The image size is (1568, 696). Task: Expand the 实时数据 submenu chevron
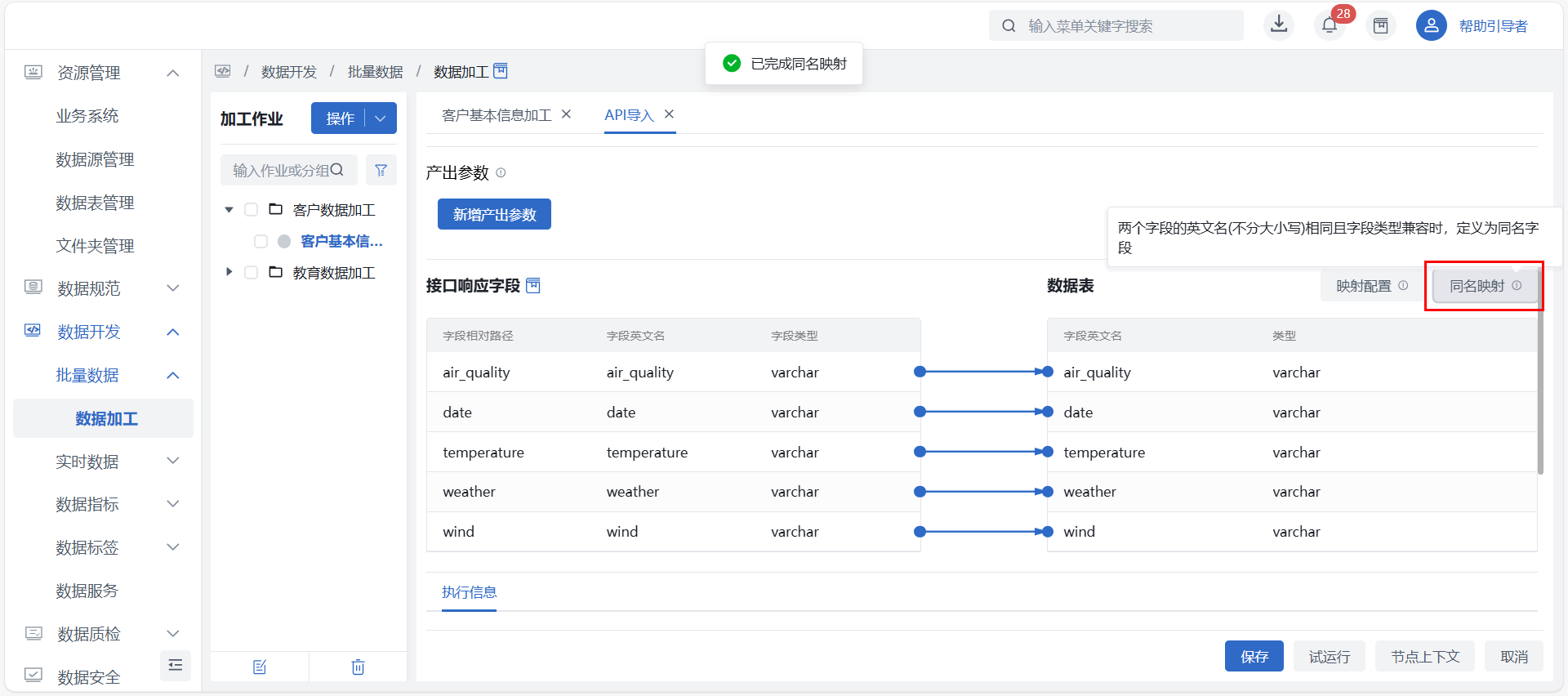click(172, 461)
